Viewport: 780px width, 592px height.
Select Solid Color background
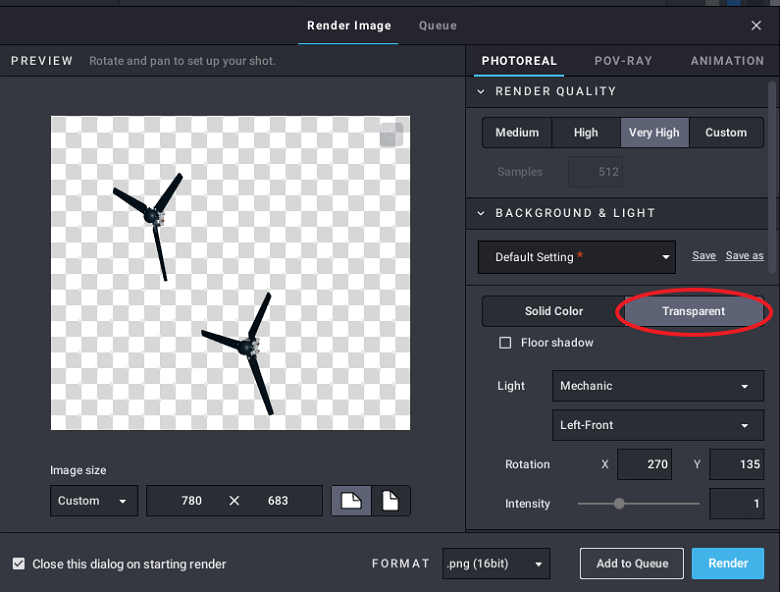click(x=554, y=311)
